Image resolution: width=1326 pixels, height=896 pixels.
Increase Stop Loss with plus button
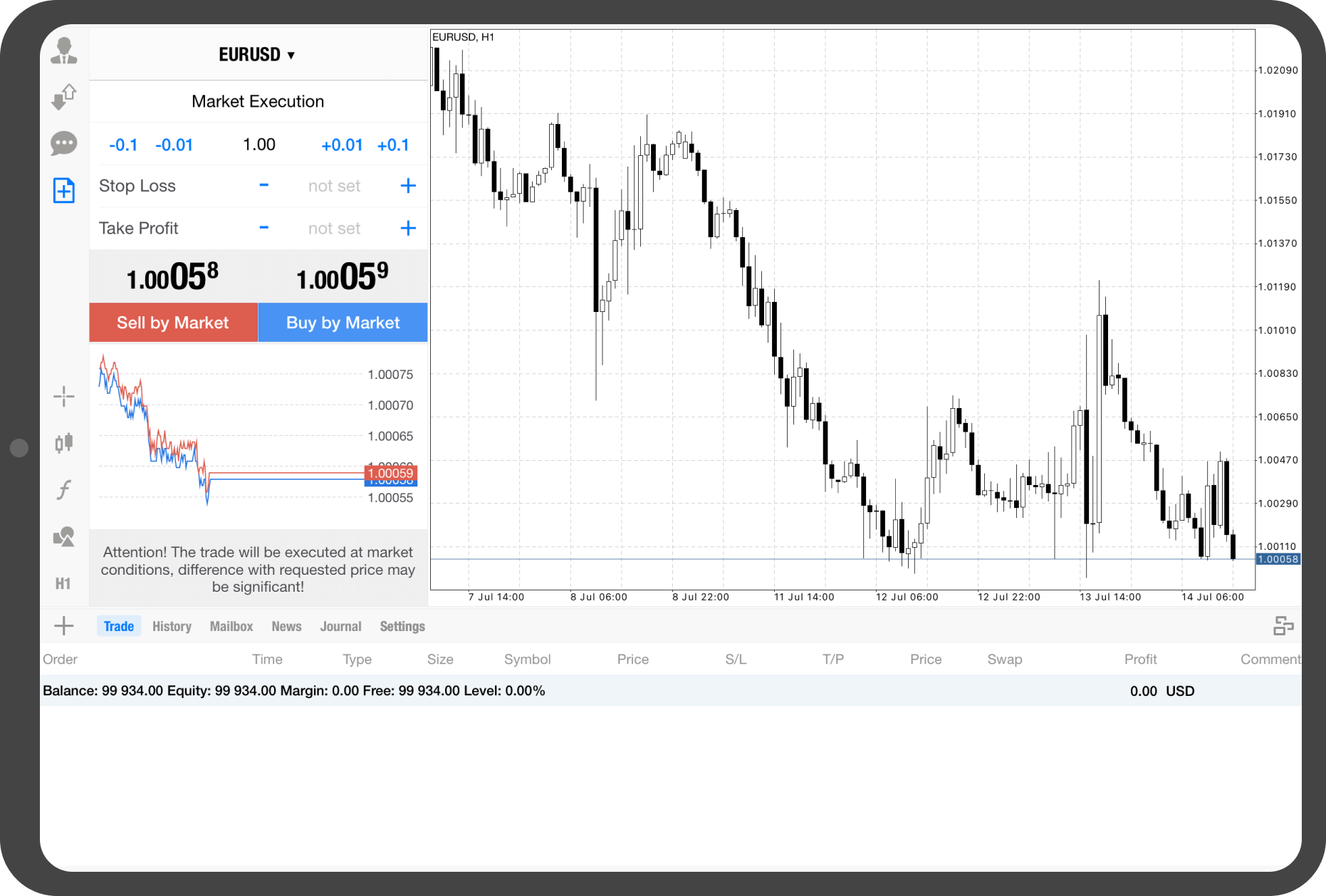(x=408, y=186)
